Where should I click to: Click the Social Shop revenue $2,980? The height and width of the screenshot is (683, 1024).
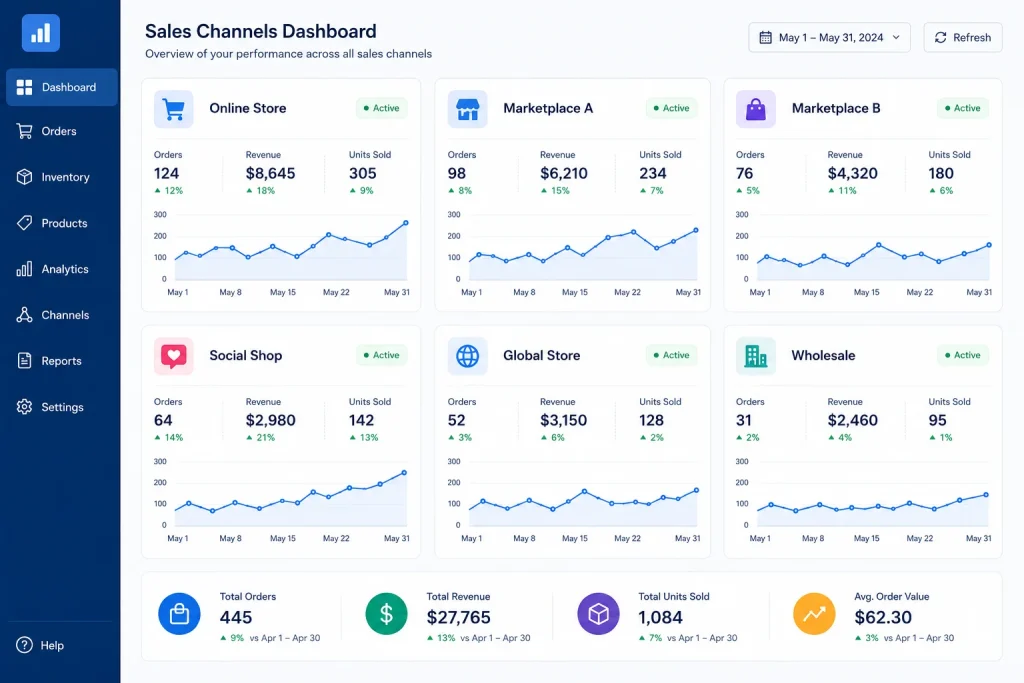tap(270, 421)
